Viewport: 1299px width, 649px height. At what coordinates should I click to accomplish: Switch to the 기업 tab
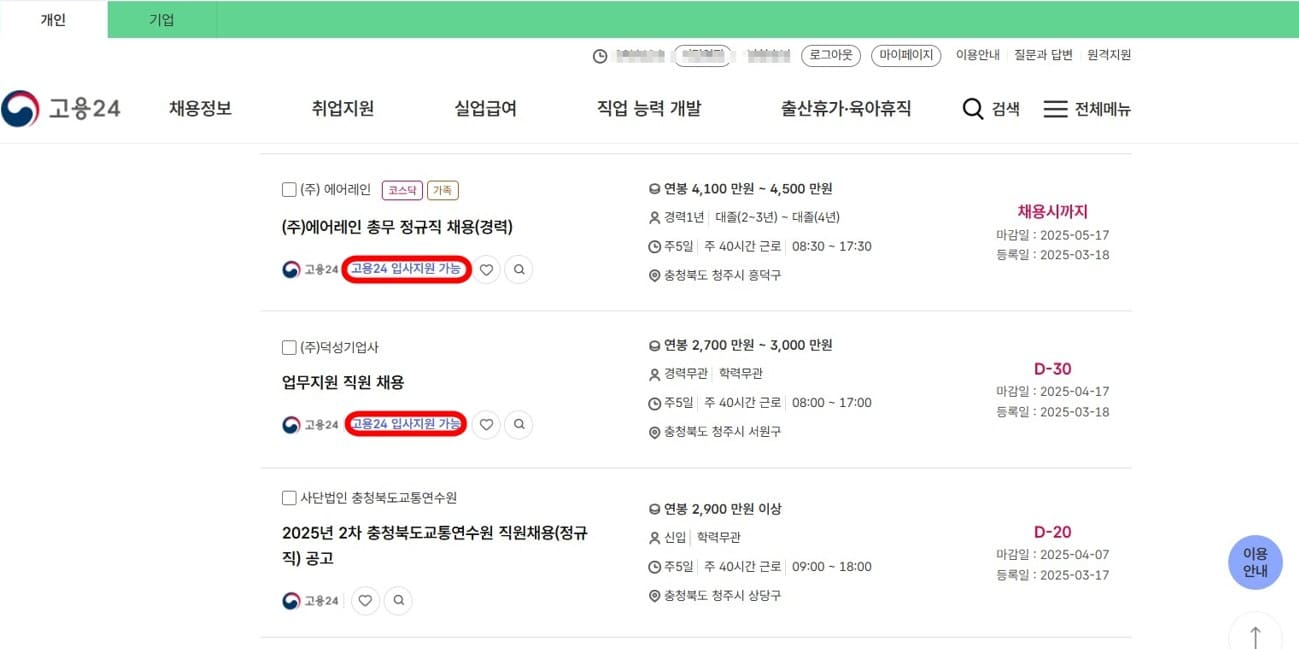tap(160, 19)
